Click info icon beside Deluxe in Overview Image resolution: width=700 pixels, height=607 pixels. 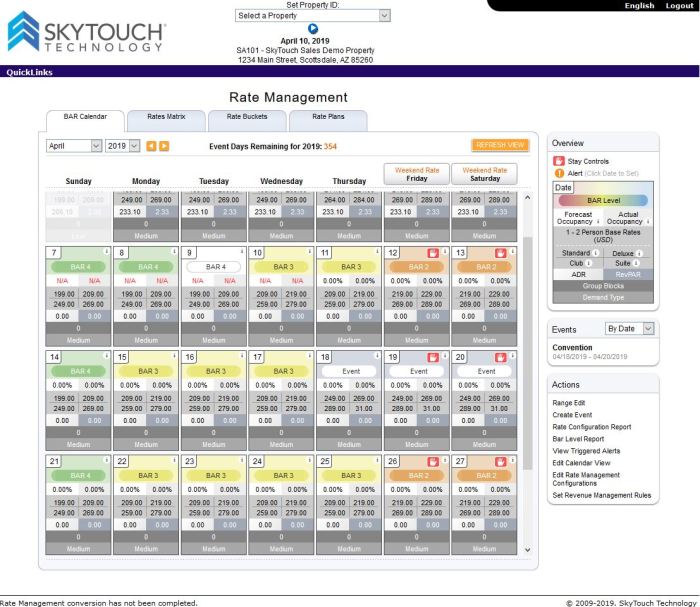coord(639,254)
